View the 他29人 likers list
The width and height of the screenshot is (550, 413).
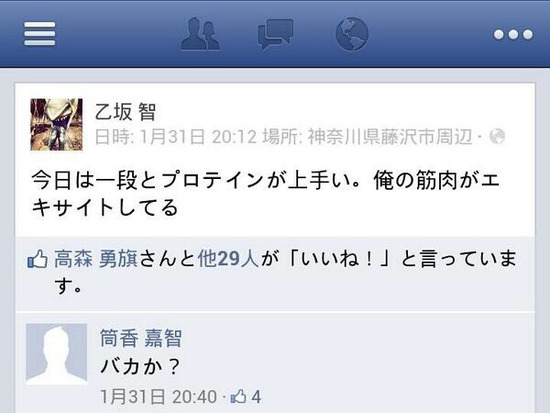tap(228, 259)
